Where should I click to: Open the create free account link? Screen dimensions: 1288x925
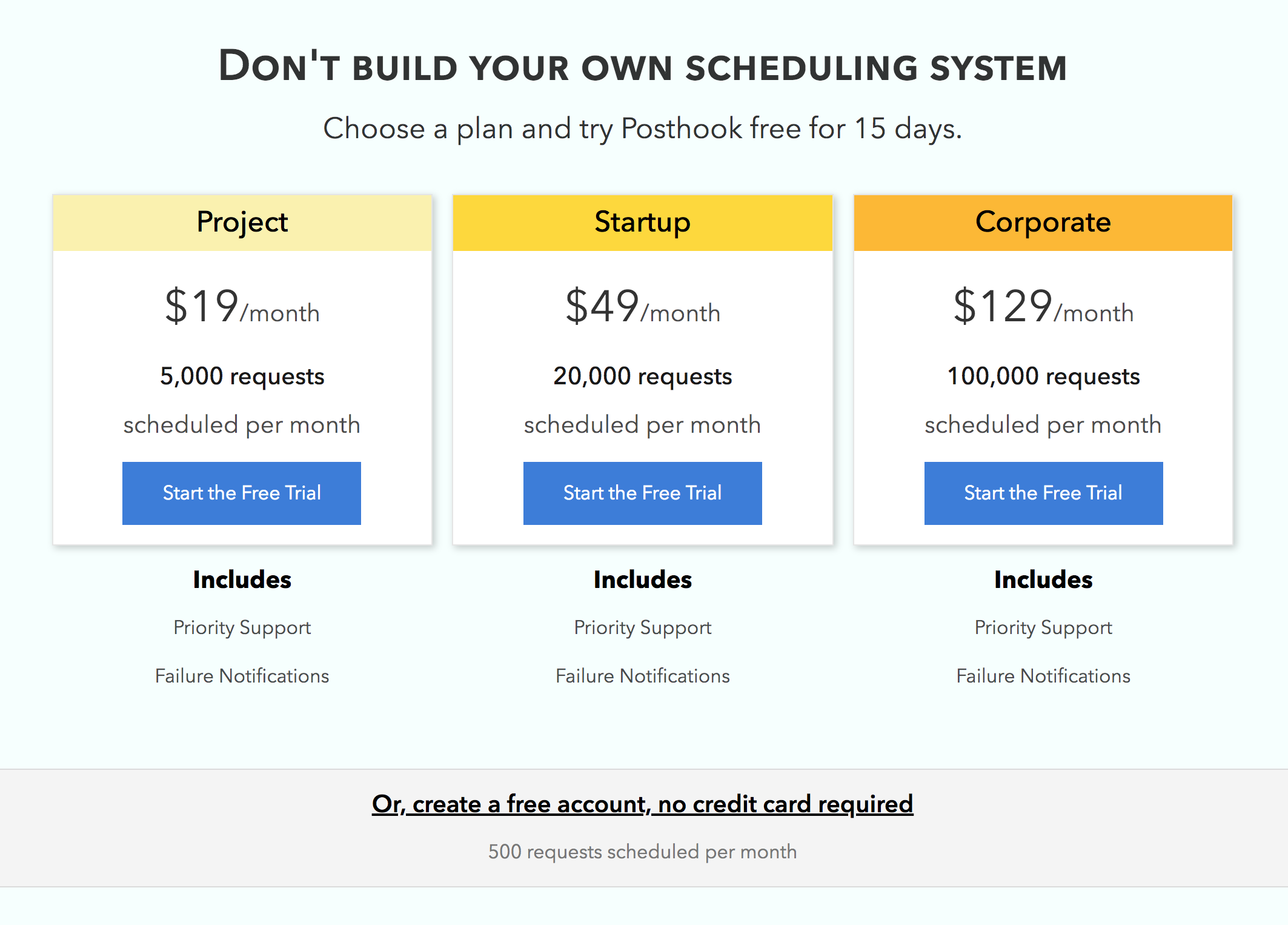(642, 804)
